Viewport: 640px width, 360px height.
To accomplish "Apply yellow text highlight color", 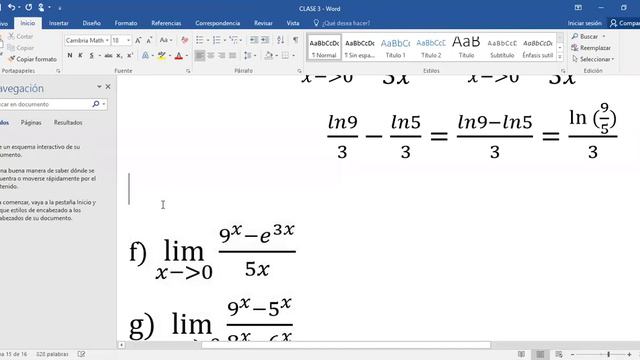I will coord(162,55).
